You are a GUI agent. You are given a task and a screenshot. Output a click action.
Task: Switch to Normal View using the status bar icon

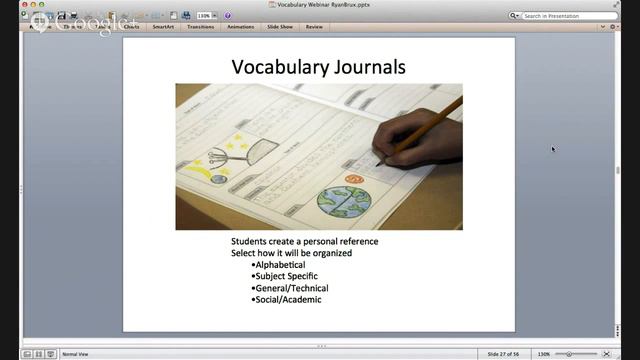pyautogui.click(x=27, y=354)
